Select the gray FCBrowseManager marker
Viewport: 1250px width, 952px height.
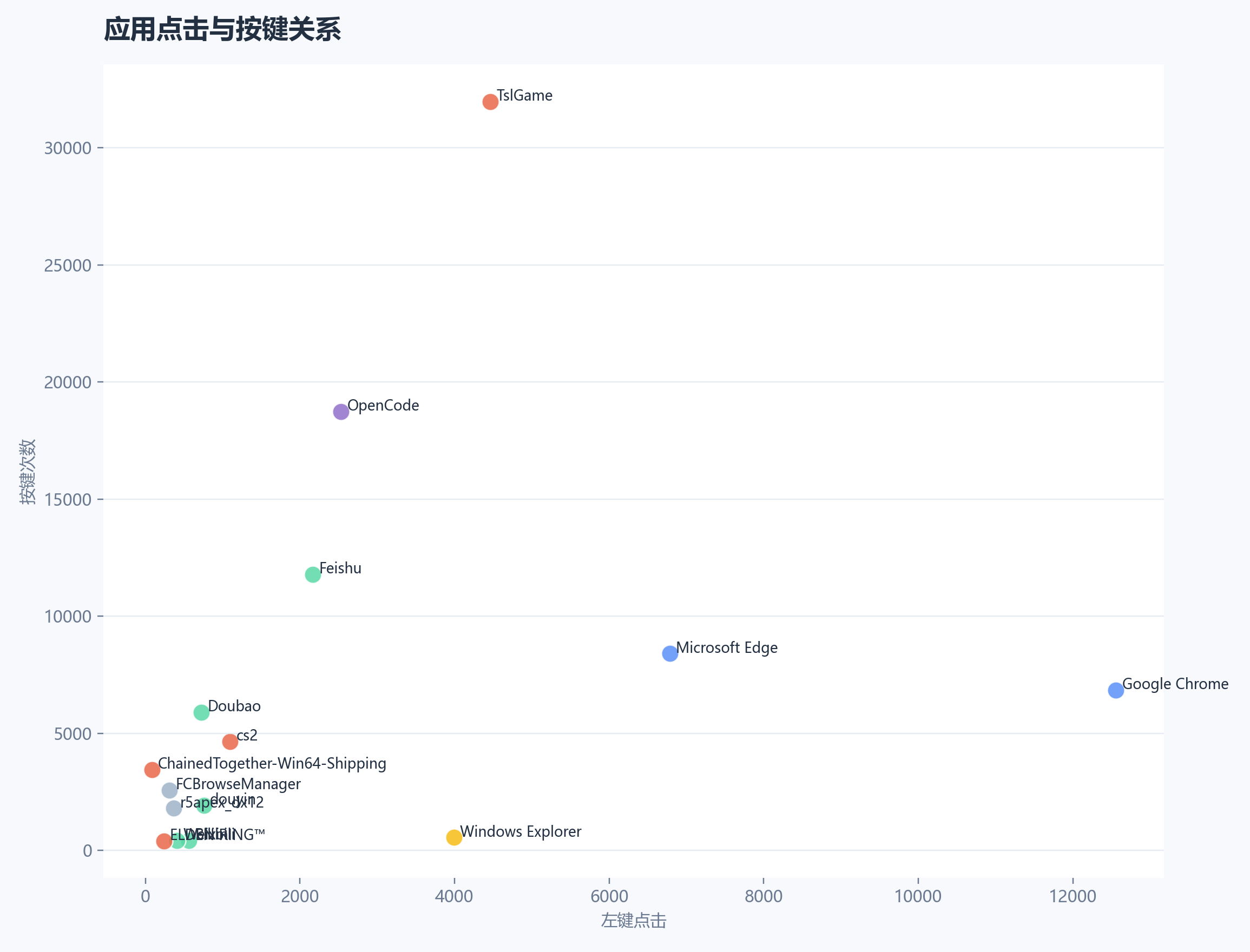[x=169, y=790]
